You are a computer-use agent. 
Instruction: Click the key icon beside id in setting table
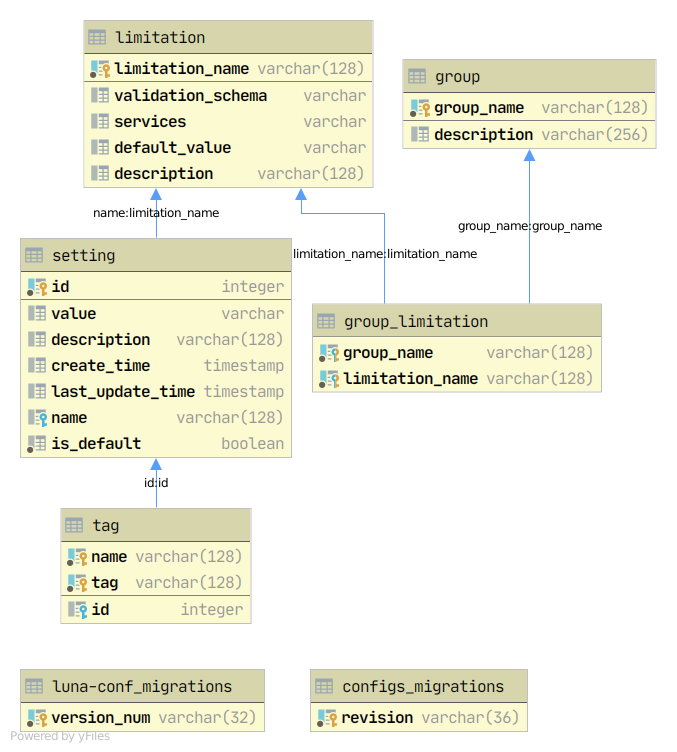pyautogui.click(x=36, y=287)
